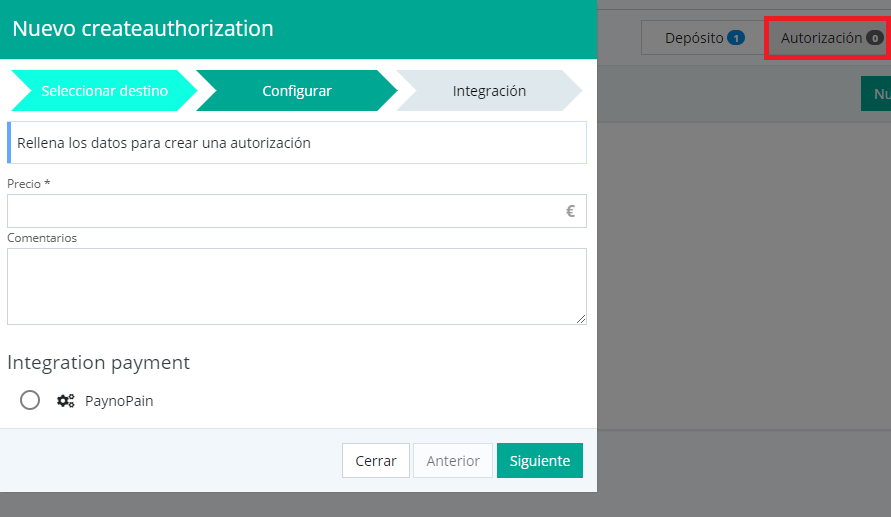The height and width of the screenshot is (517, 891).
Task: Grab the Comentarios text area resize handle
Action: point(581,319)
